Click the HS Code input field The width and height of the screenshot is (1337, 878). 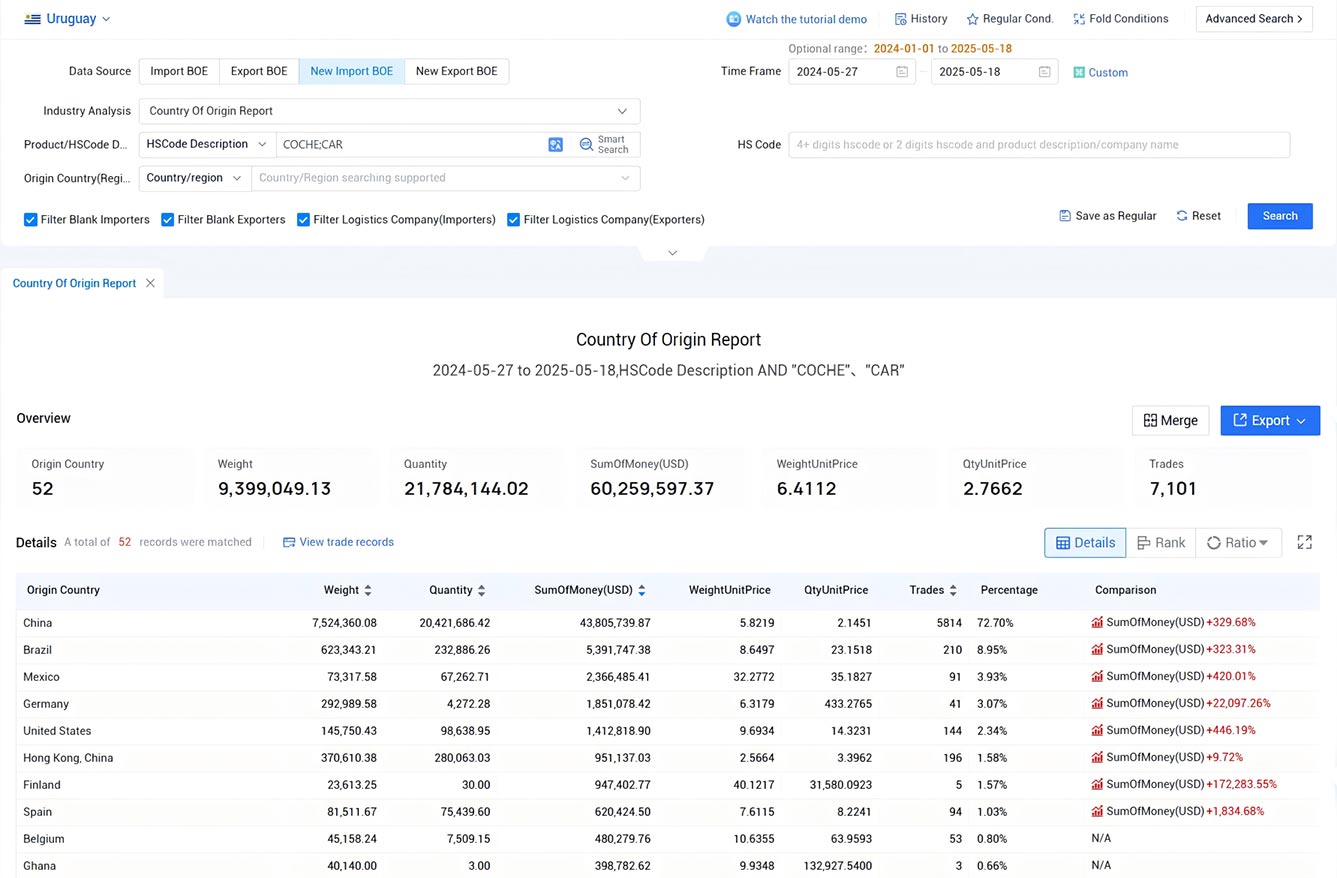click(1039, 145)
